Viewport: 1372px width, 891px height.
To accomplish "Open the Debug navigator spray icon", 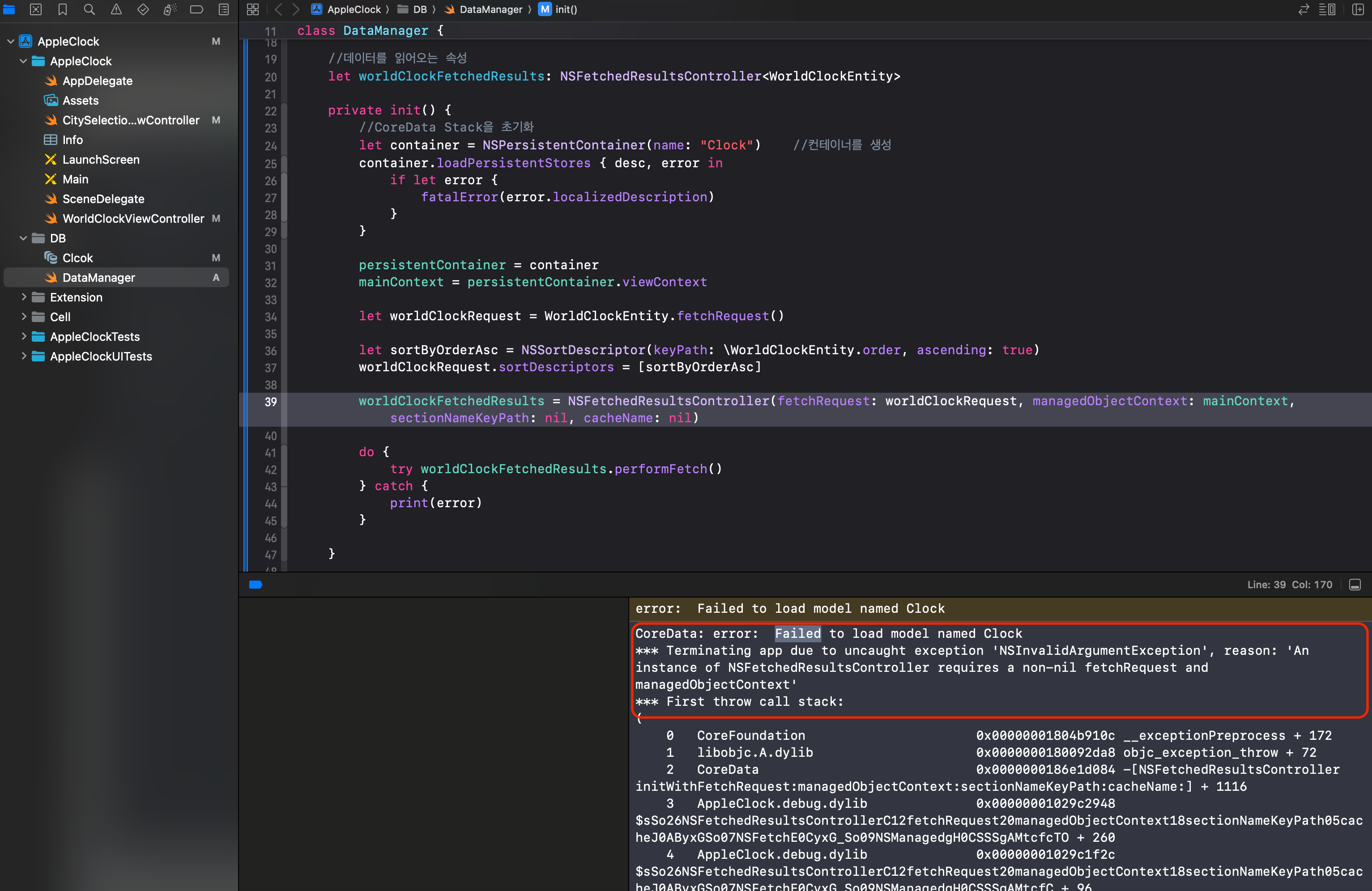I will point(170,9).
